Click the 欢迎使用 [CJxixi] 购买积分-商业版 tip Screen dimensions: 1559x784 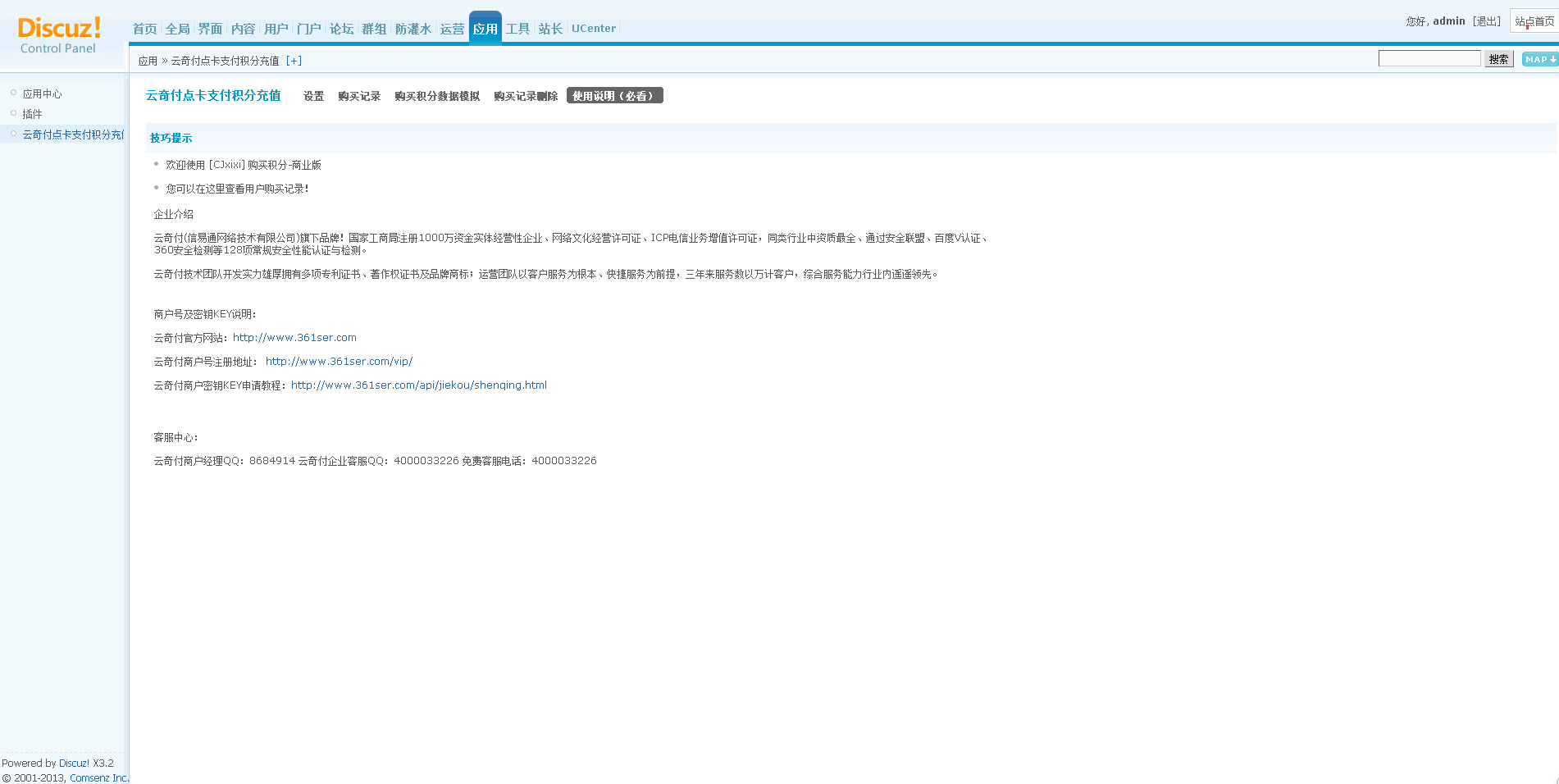pyautogui.click(x=244, y=166)
